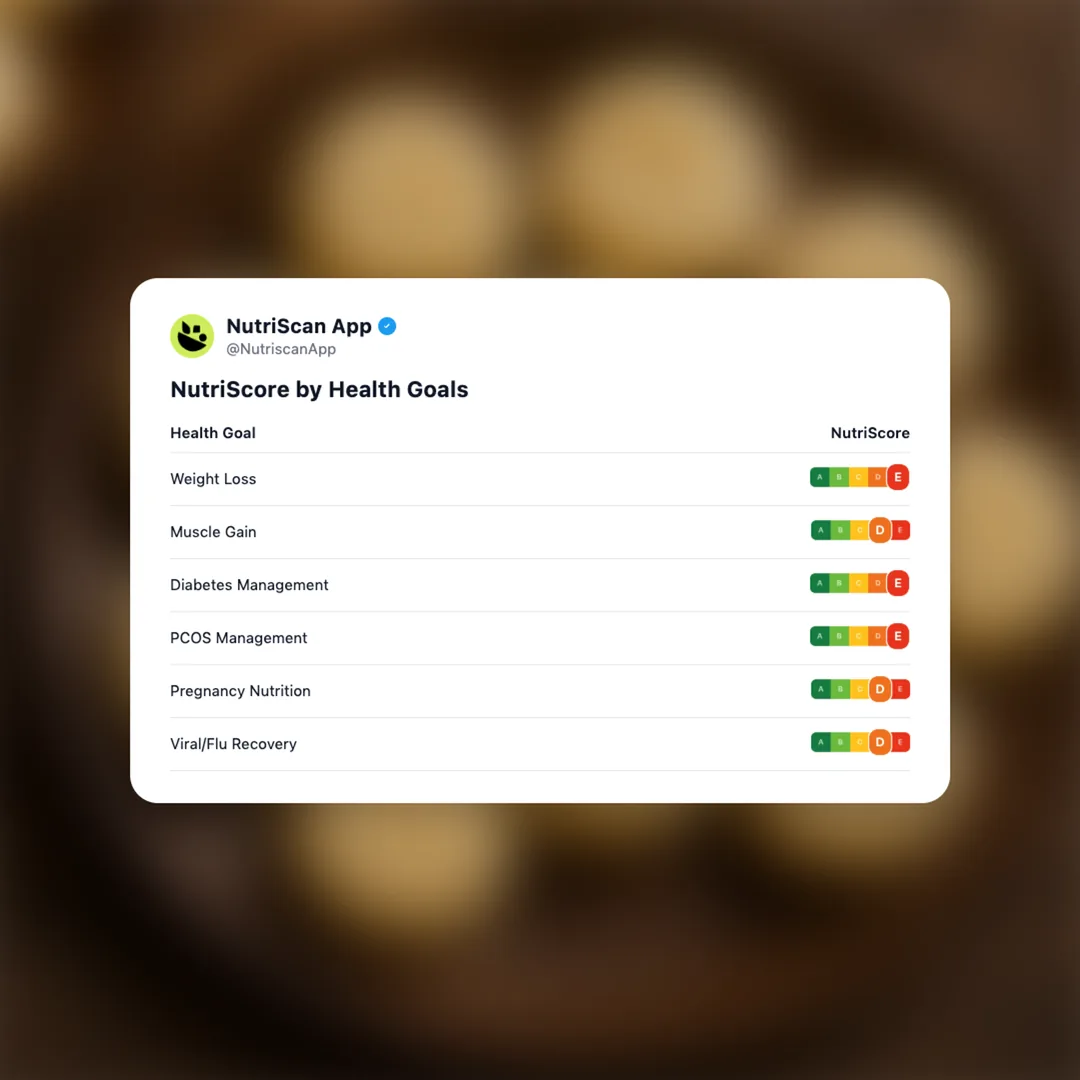Click the Diabetes Management goal label
Viewport: 1080px width, 1080px height.
(x=249, y=585)
